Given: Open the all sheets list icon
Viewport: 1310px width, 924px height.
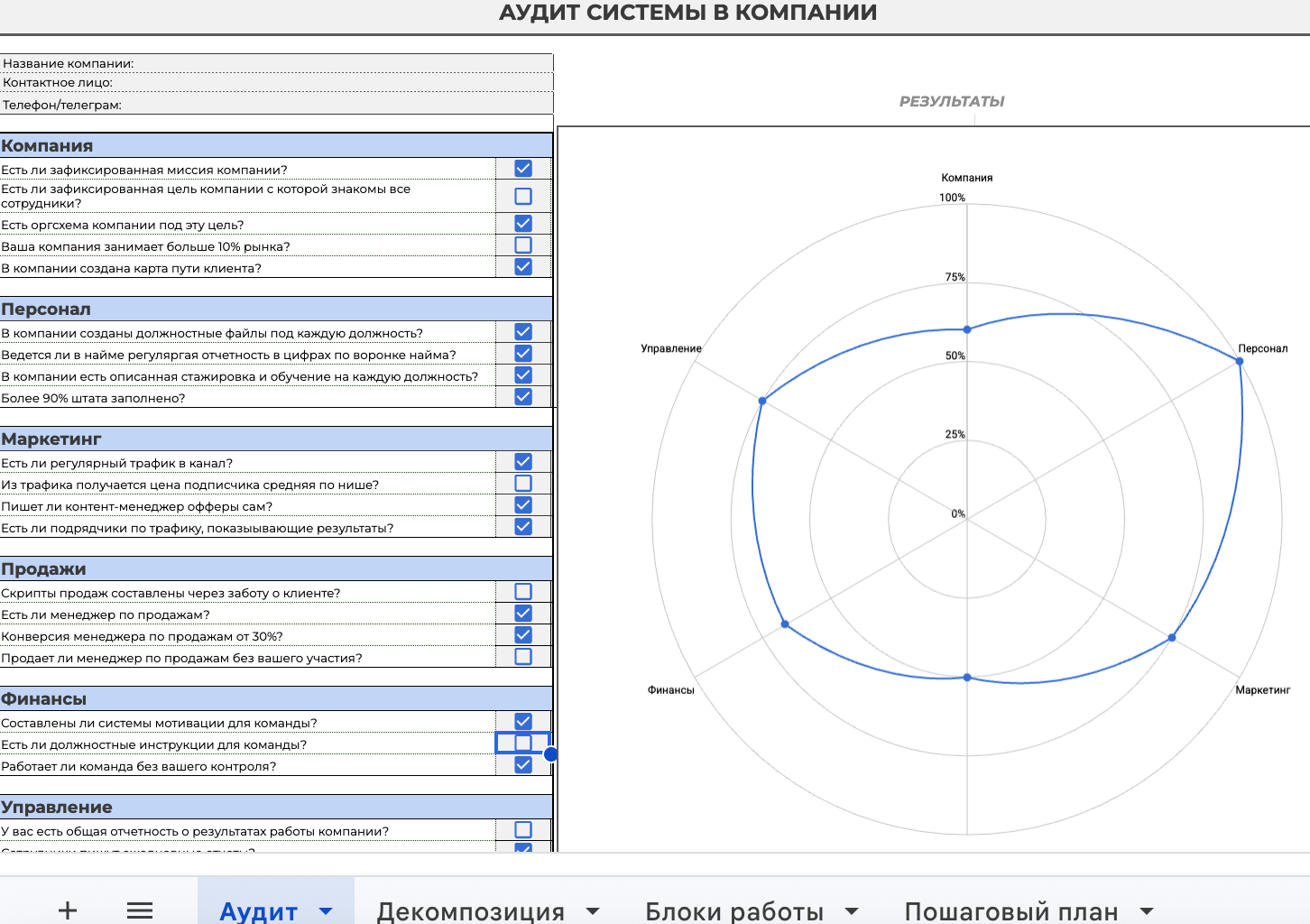Looking at the screenshot, I should 140,910.
